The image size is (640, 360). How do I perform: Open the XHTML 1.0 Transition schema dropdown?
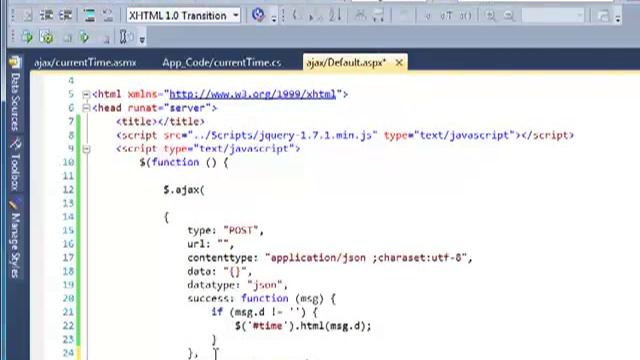click(x=183, y=16)
